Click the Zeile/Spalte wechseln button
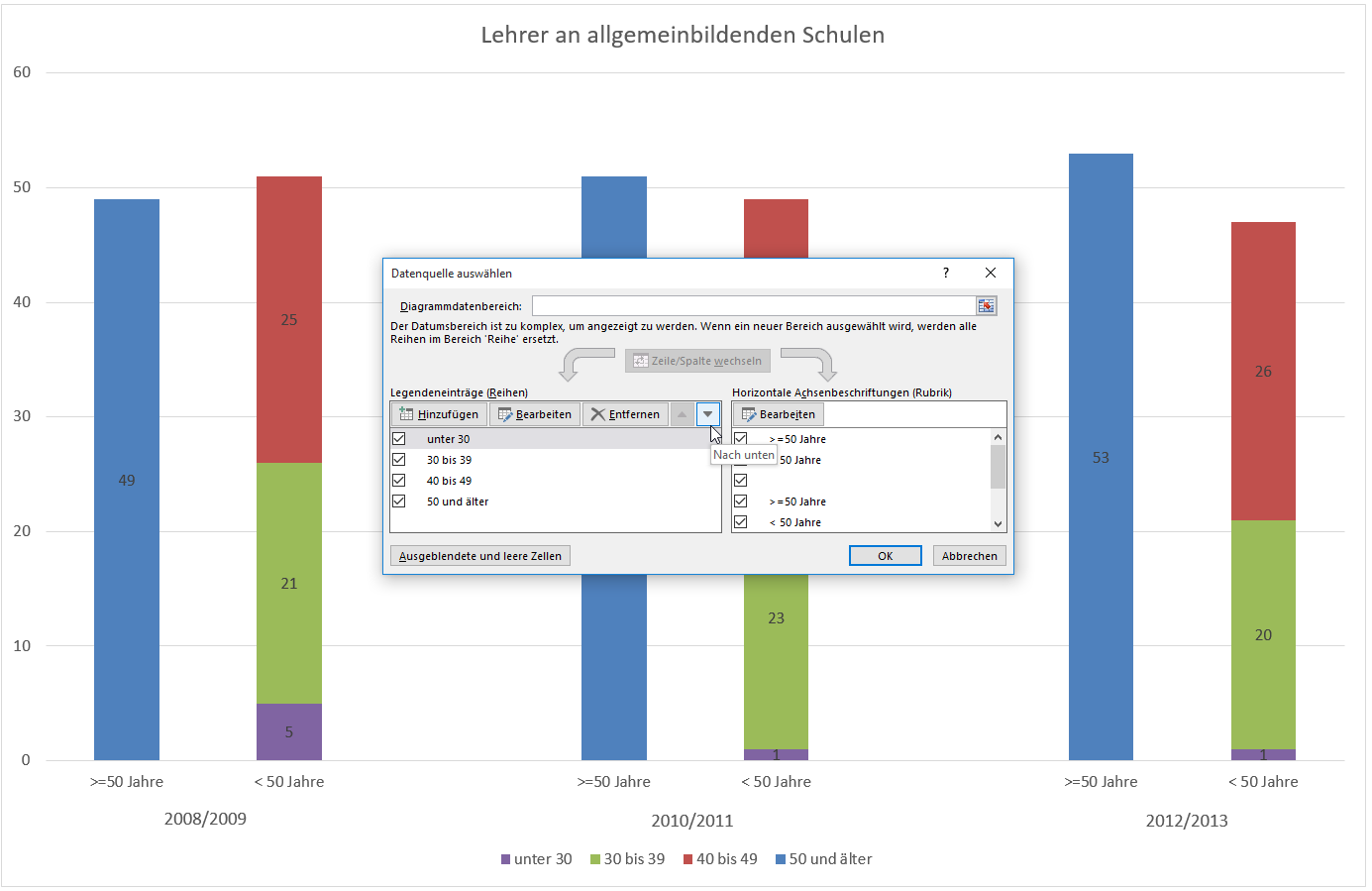 coord(697,361)
